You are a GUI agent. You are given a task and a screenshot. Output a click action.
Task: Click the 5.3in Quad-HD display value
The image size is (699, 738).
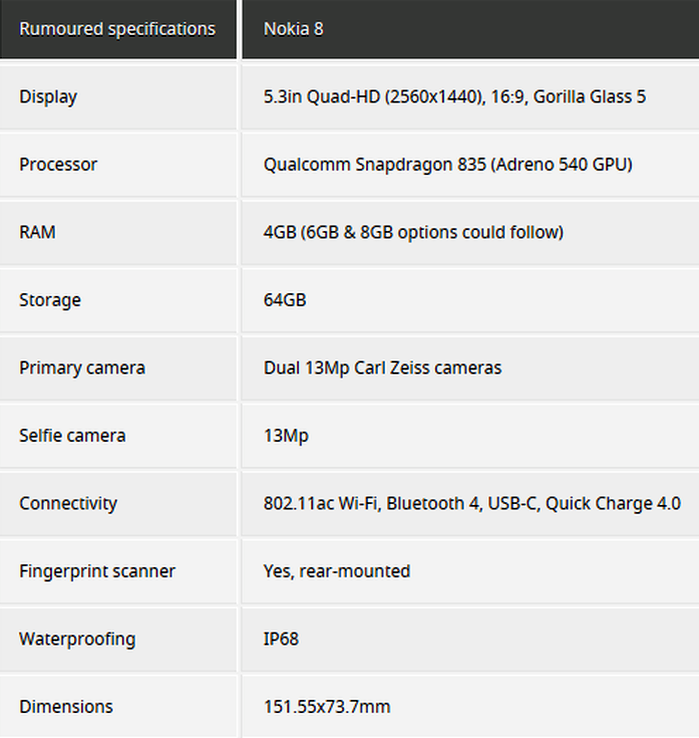454,97
